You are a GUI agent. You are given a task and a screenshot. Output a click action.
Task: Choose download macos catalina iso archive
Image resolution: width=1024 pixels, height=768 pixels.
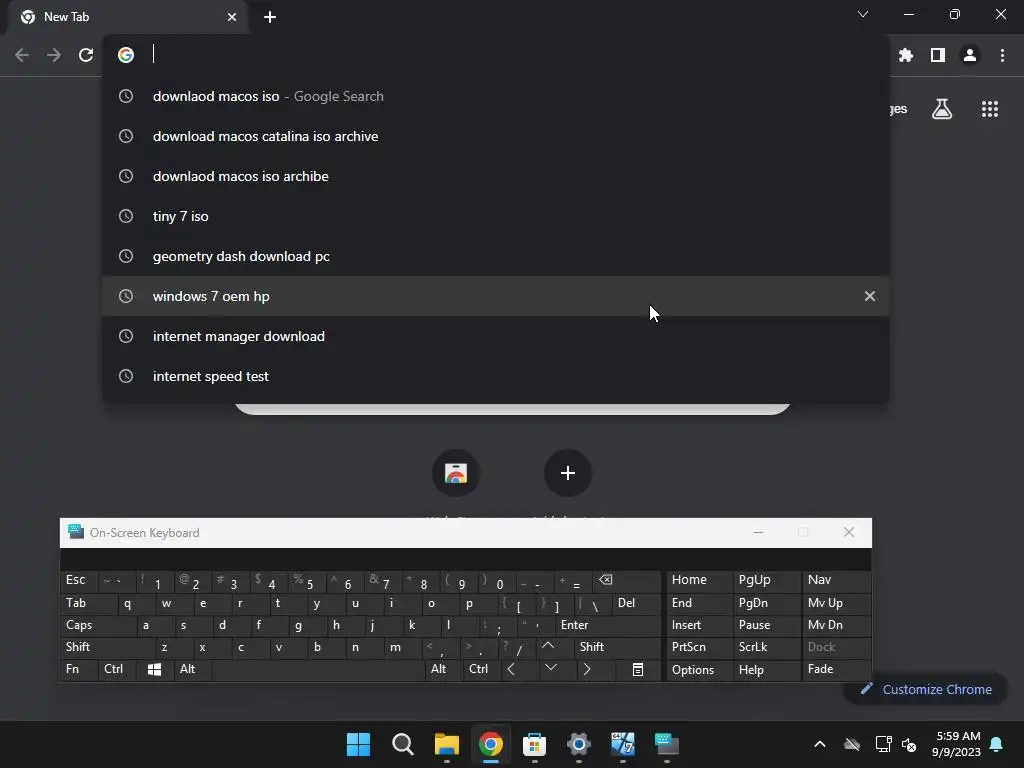point(496,136)
